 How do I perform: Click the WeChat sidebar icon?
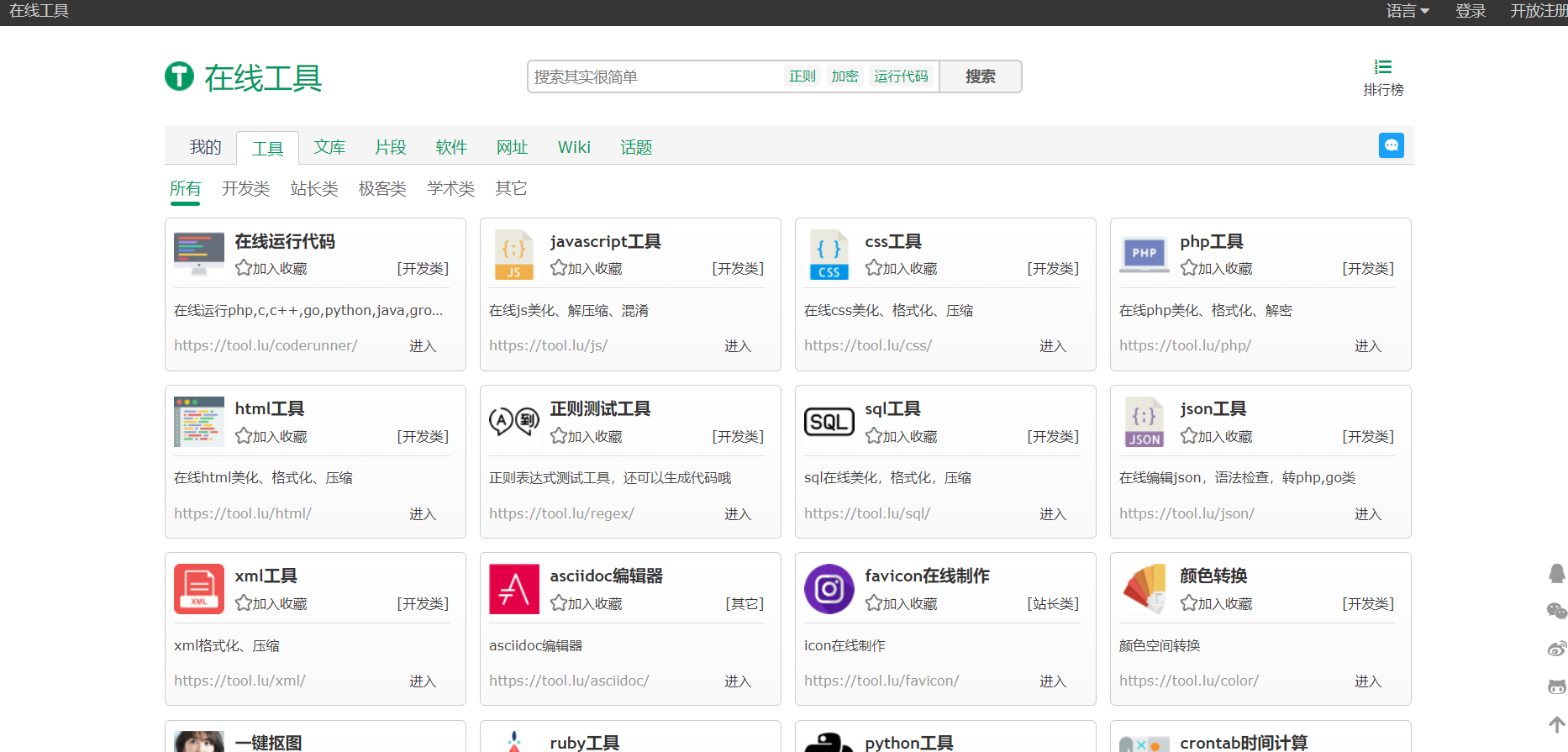(x=1557, y=611)
